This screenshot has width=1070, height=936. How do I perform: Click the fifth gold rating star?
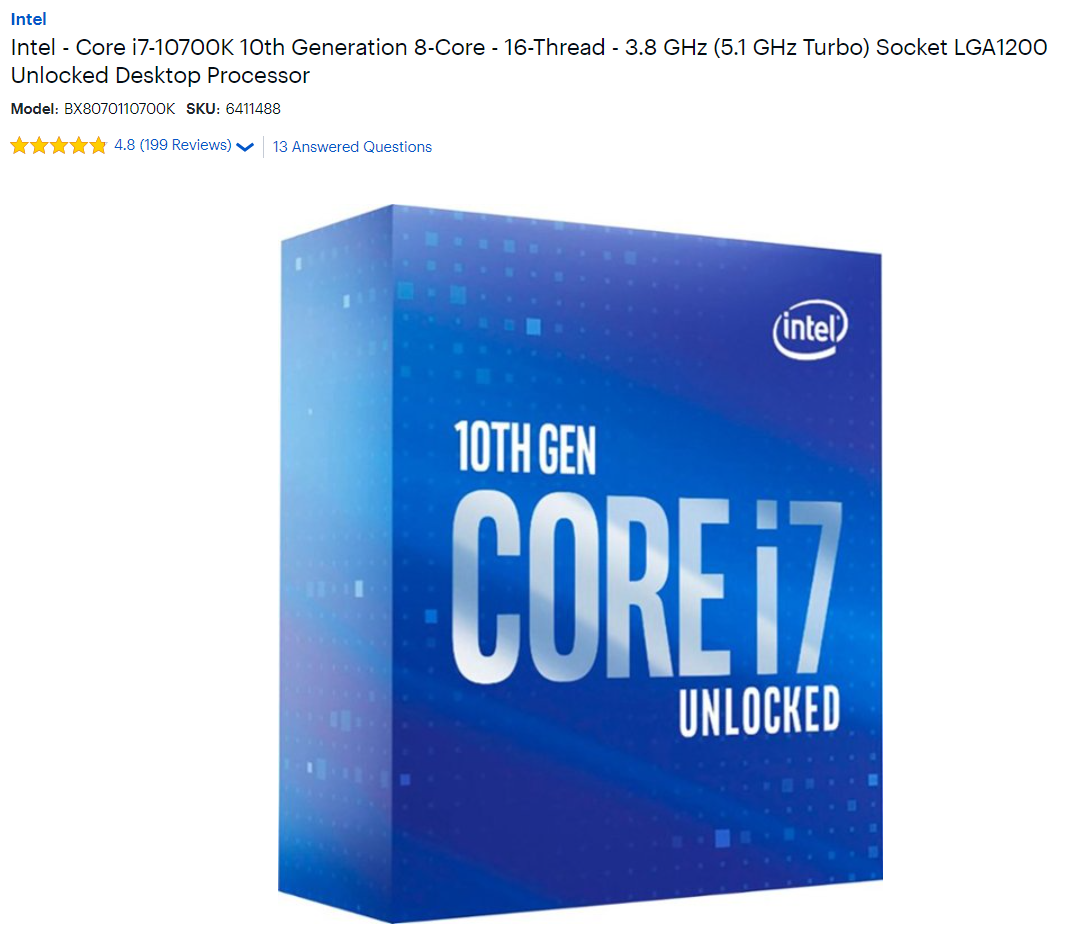pos(98,145)
